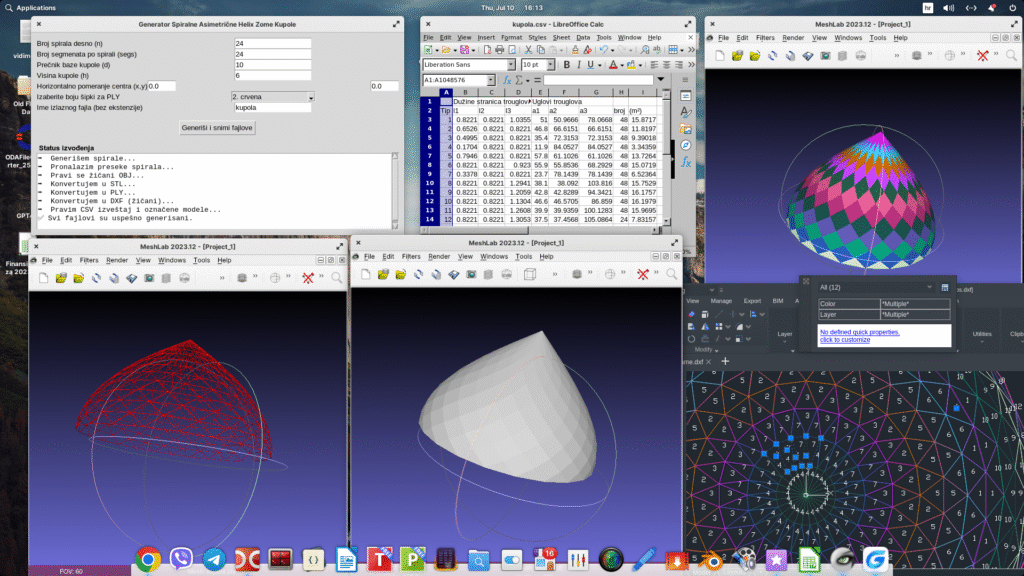Click the volume icon in the top panel

pos(948,8)
